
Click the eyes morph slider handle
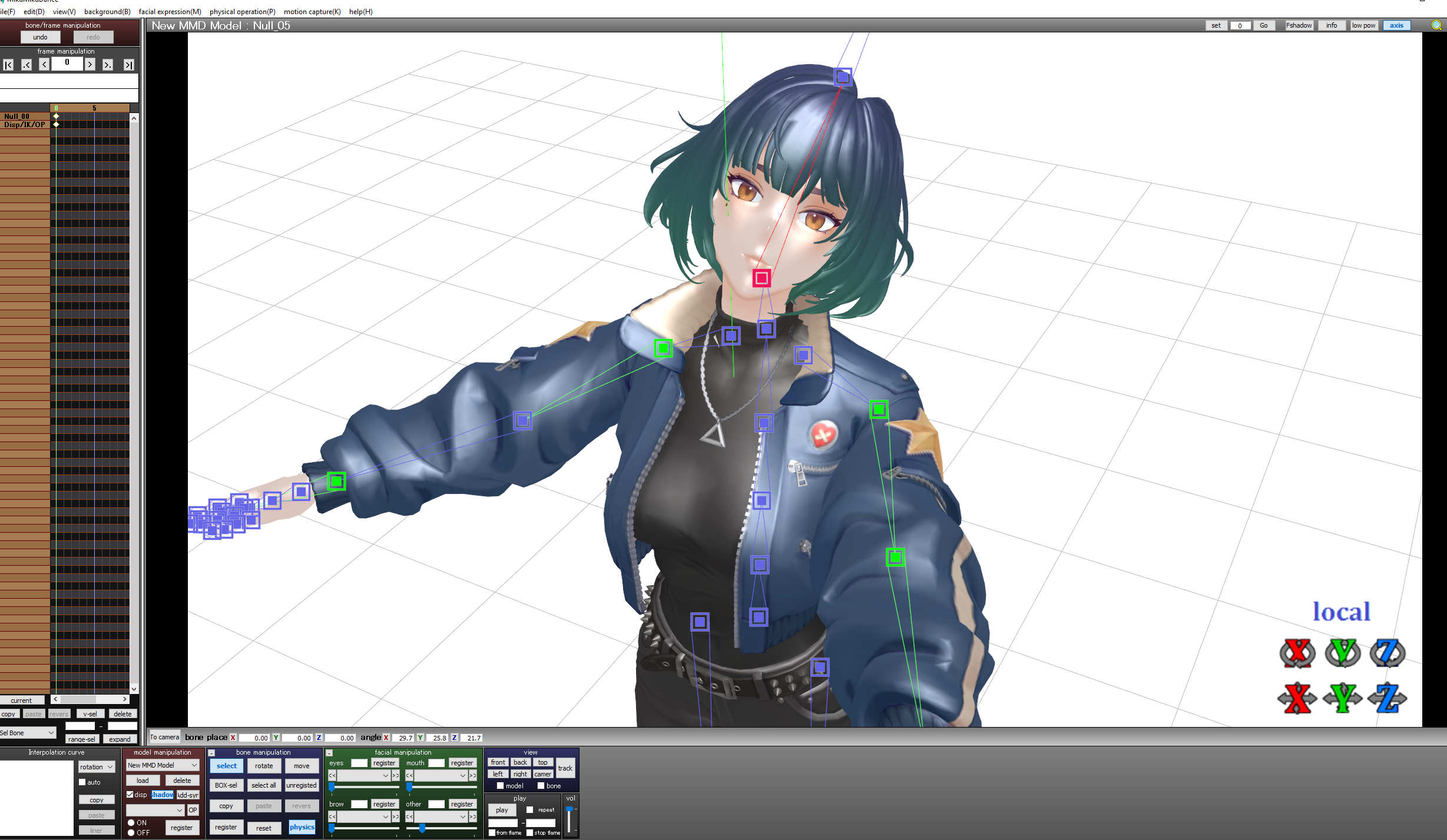click(x=332, y=787)
